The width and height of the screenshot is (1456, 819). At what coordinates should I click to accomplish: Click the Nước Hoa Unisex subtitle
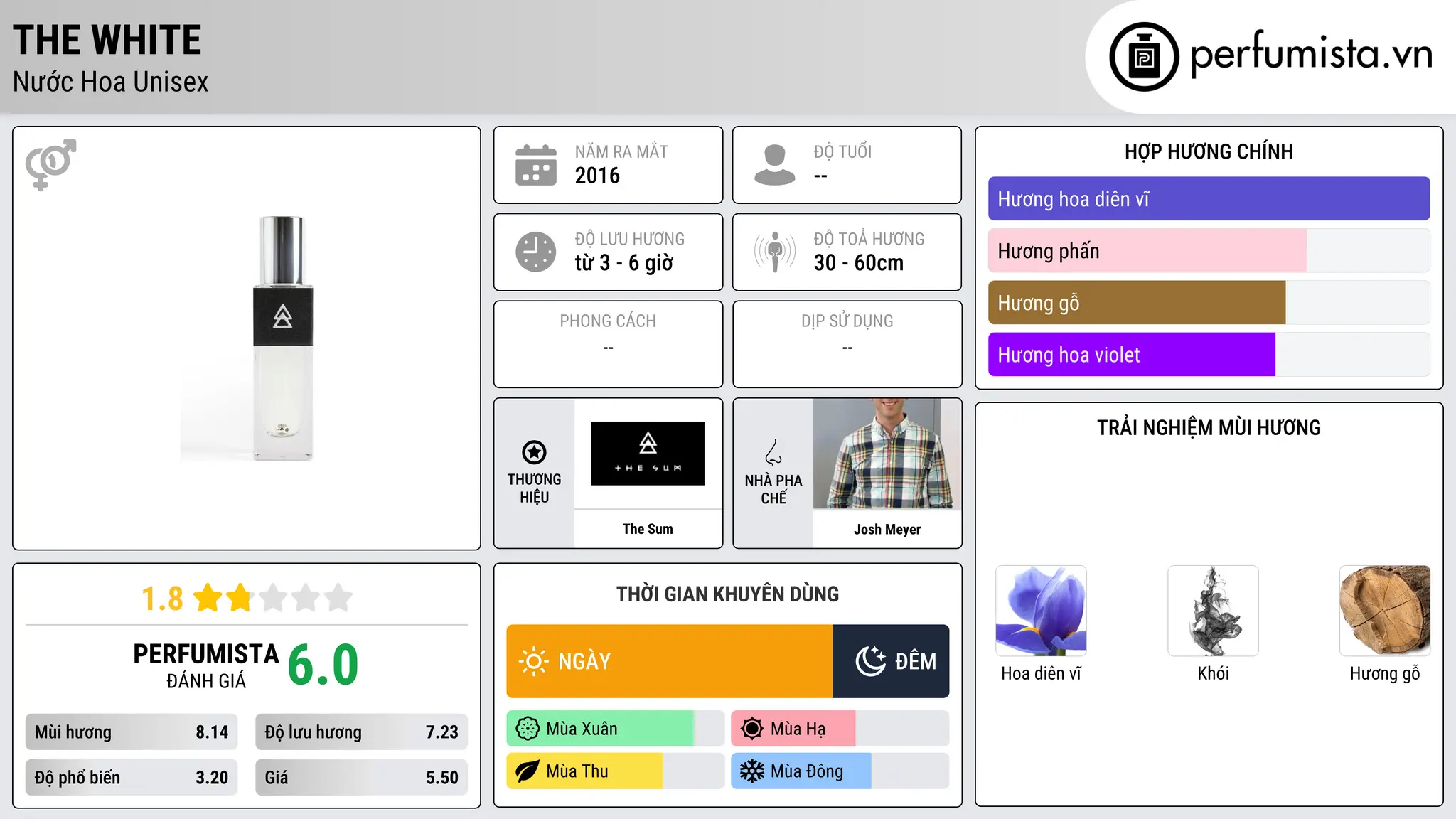coord(111,82)
